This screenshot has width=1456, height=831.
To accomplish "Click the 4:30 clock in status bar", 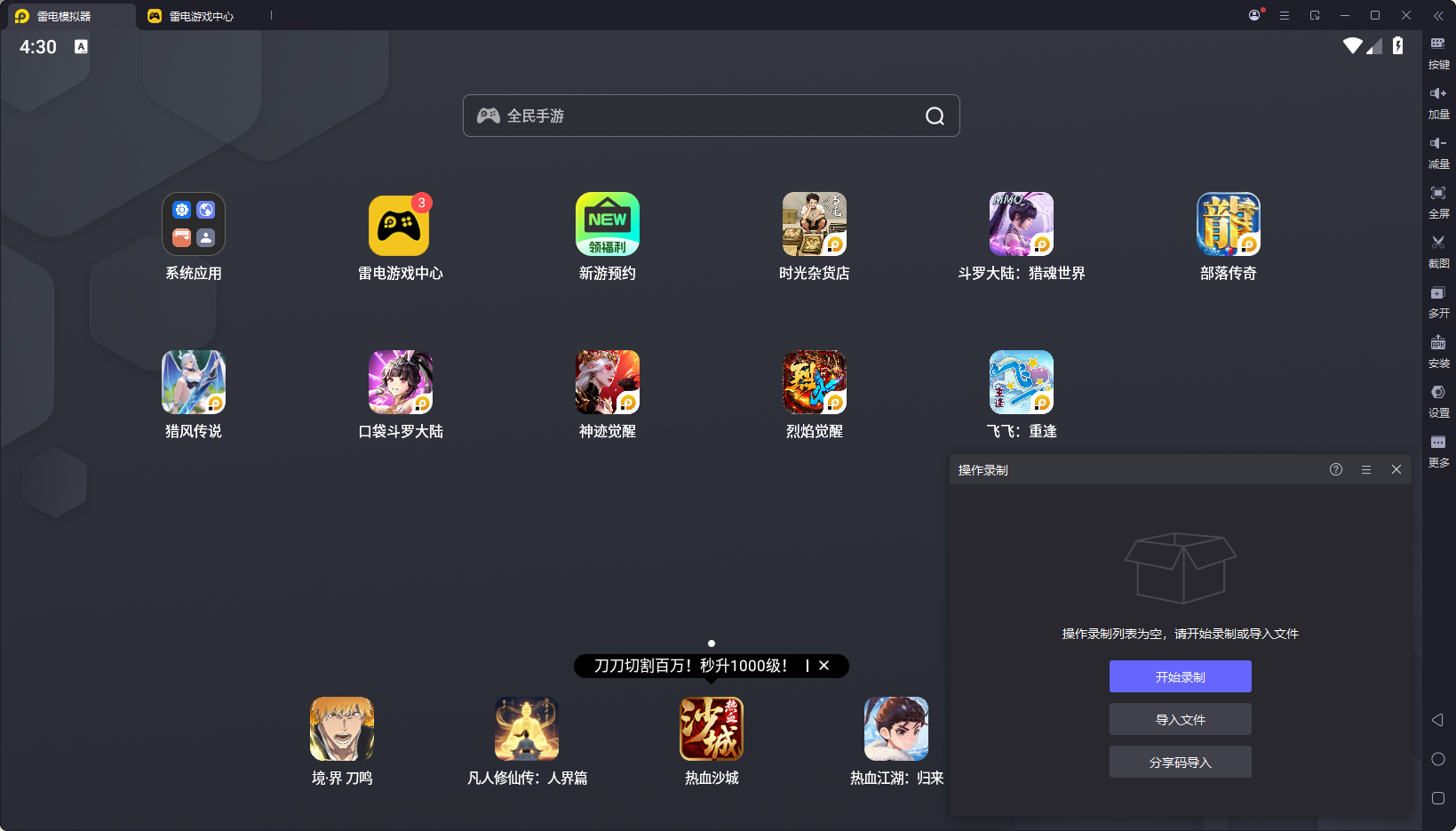I will coord(38,47).
